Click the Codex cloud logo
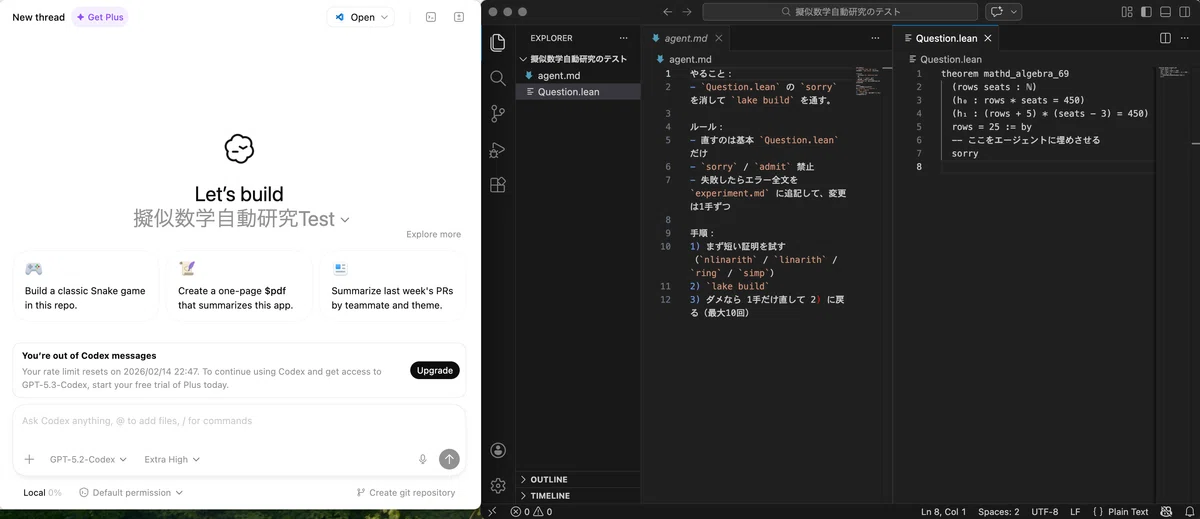Image resolution: width=1200 pixels, height=519 pixels. click(239, 149)
